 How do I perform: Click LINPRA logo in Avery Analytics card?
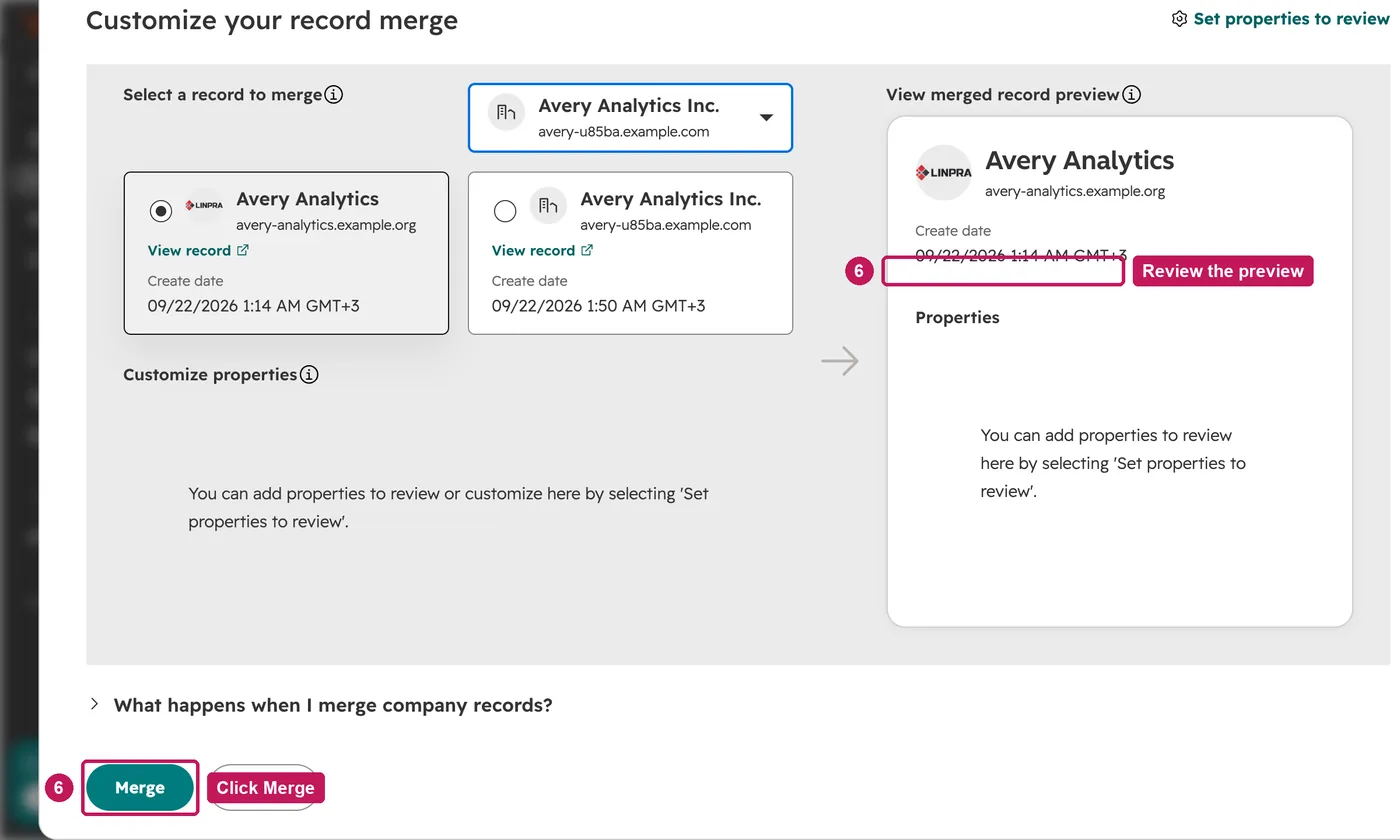[205, 206]
